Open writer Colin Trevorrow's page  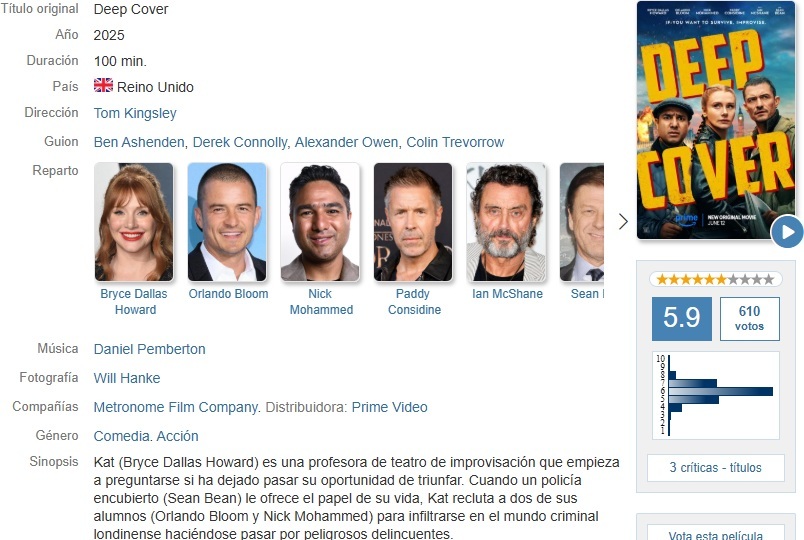point(455,142)
